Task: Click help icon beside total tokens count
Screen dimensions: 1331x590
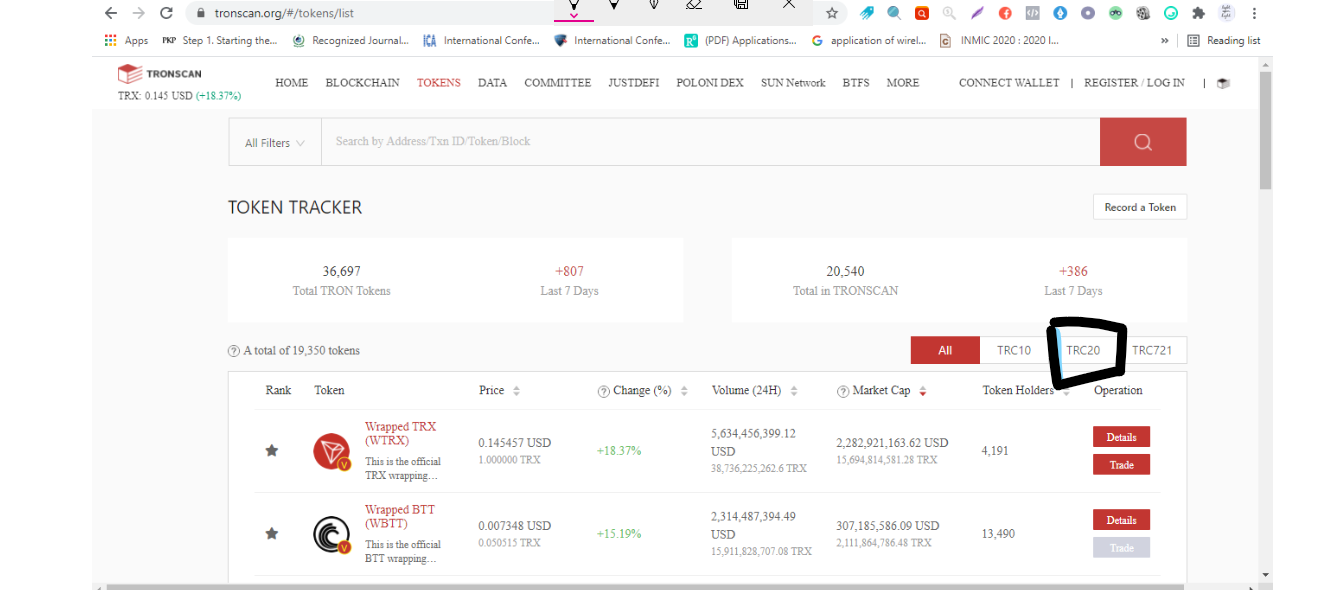Action: point(234,351)
